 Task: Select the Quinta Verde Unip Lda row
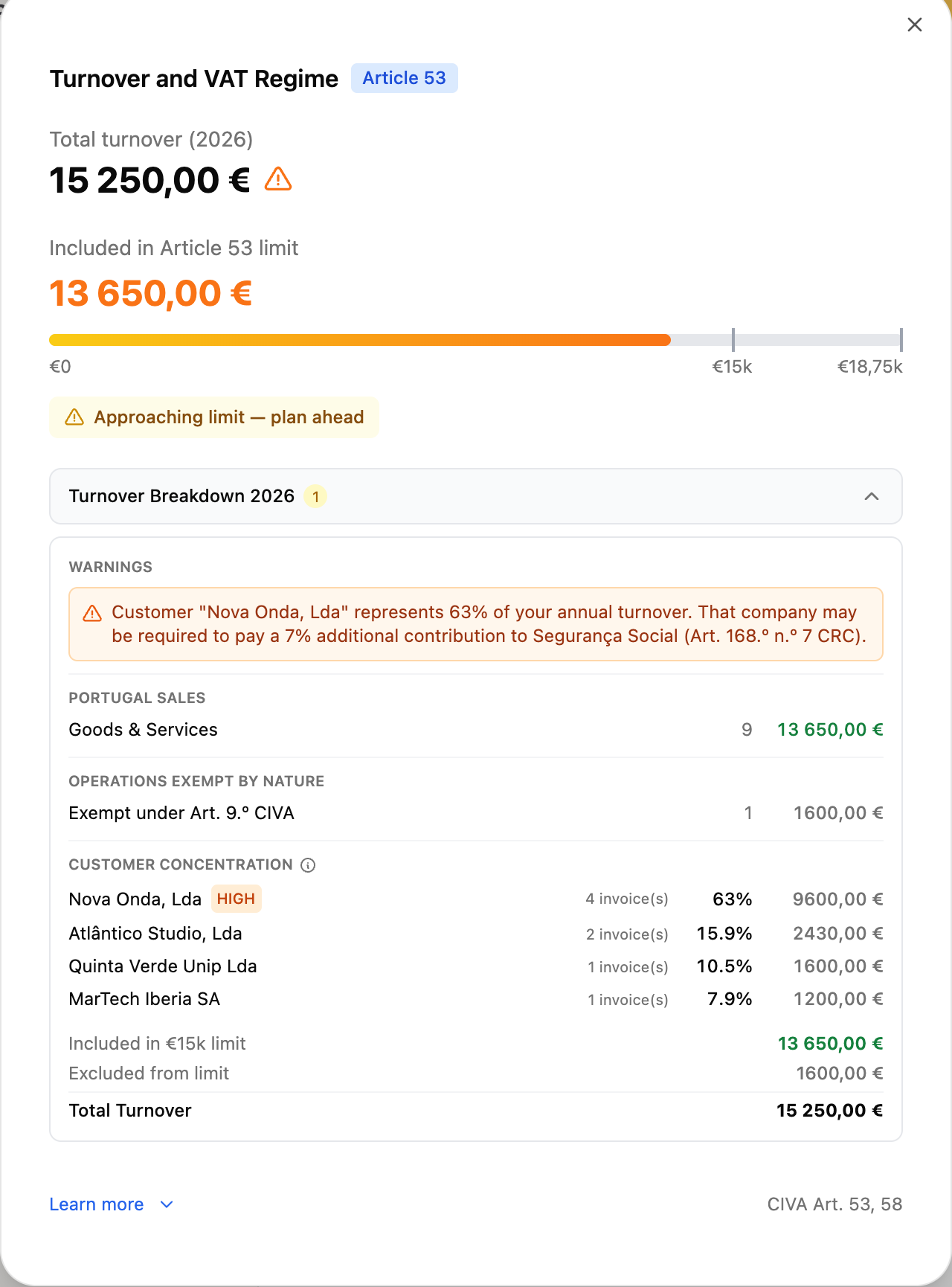click(x=476, y=966)
